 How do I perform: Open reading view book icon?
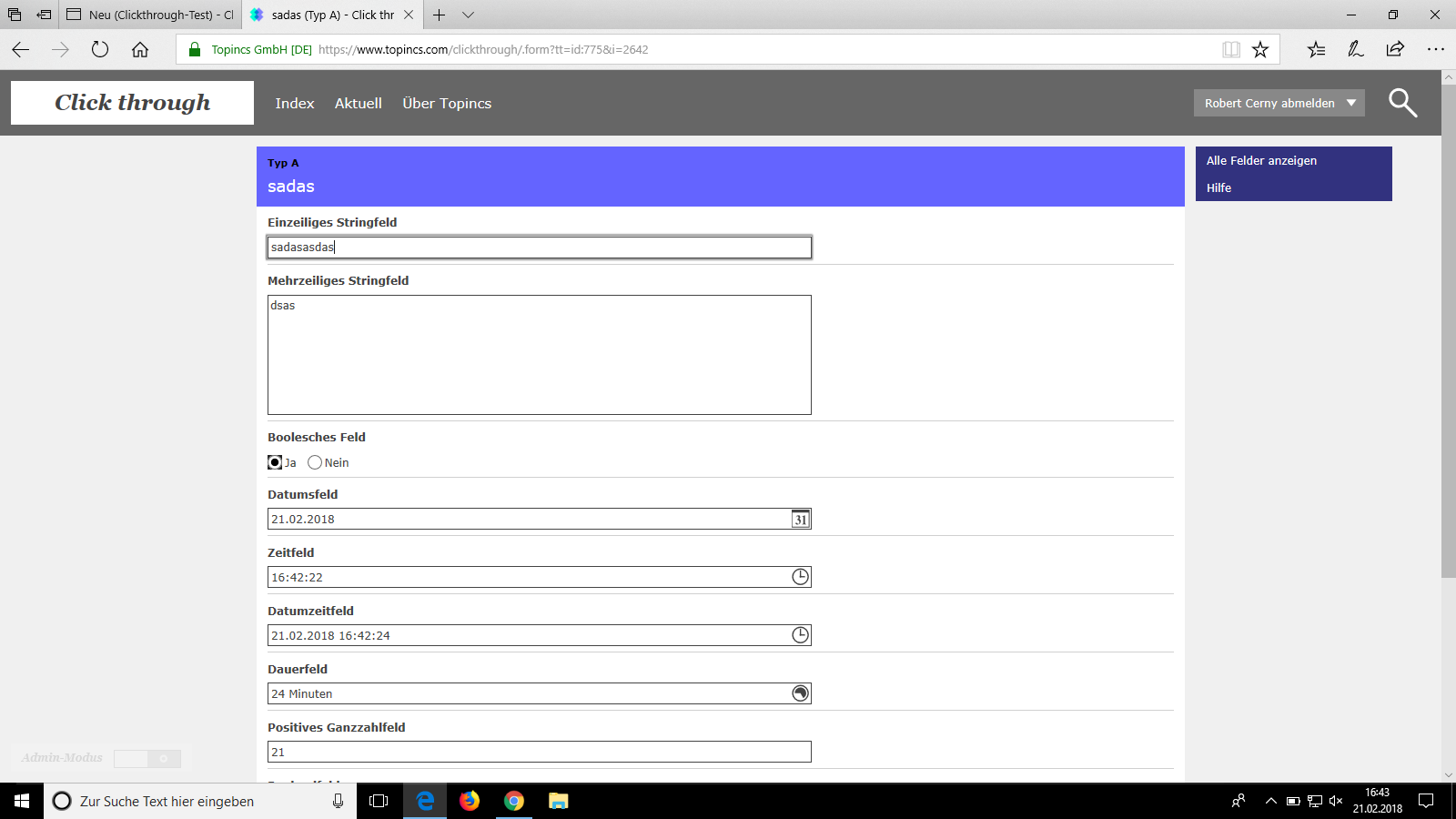[1230, 50]
